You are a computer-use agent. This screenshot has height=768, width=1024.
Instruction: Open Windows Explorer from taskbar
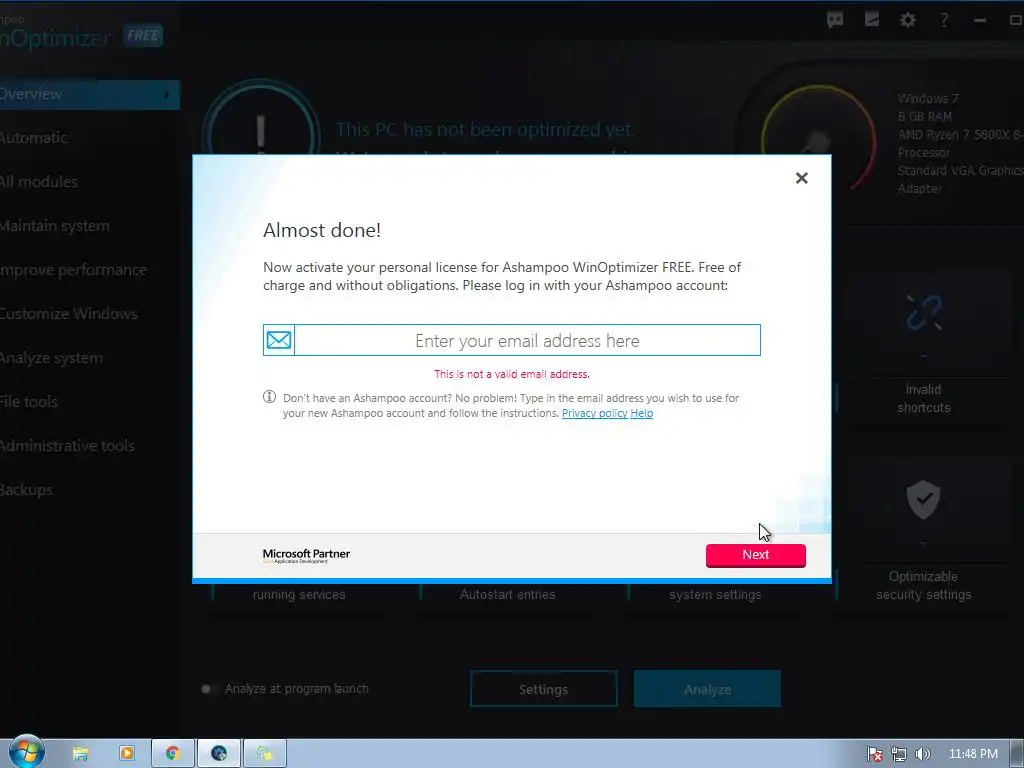[80, 754]
